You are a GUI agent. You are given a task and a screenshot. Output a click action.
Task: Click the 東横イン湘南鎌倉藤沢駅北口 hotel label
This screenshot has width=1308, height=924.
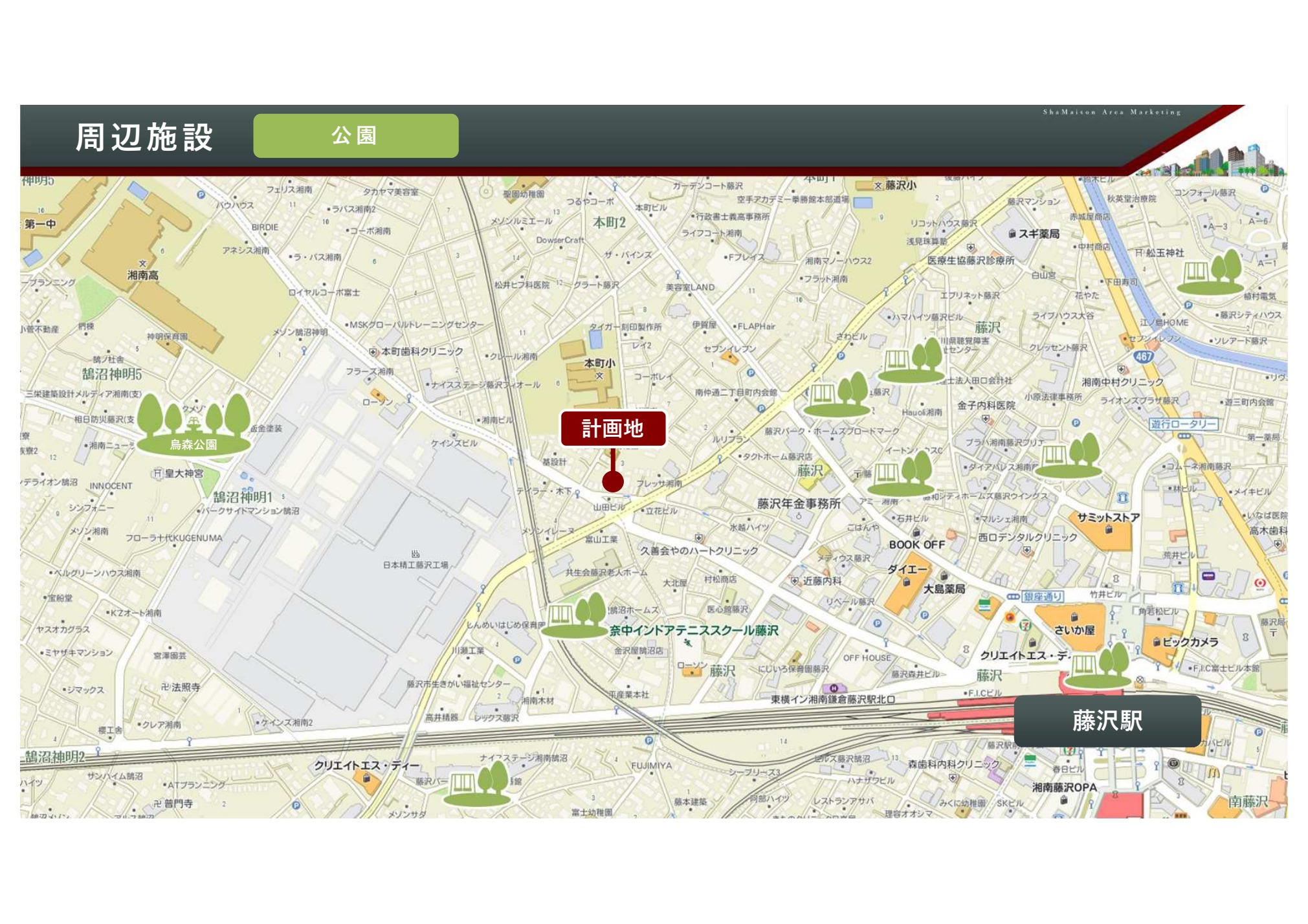[833, 699]
